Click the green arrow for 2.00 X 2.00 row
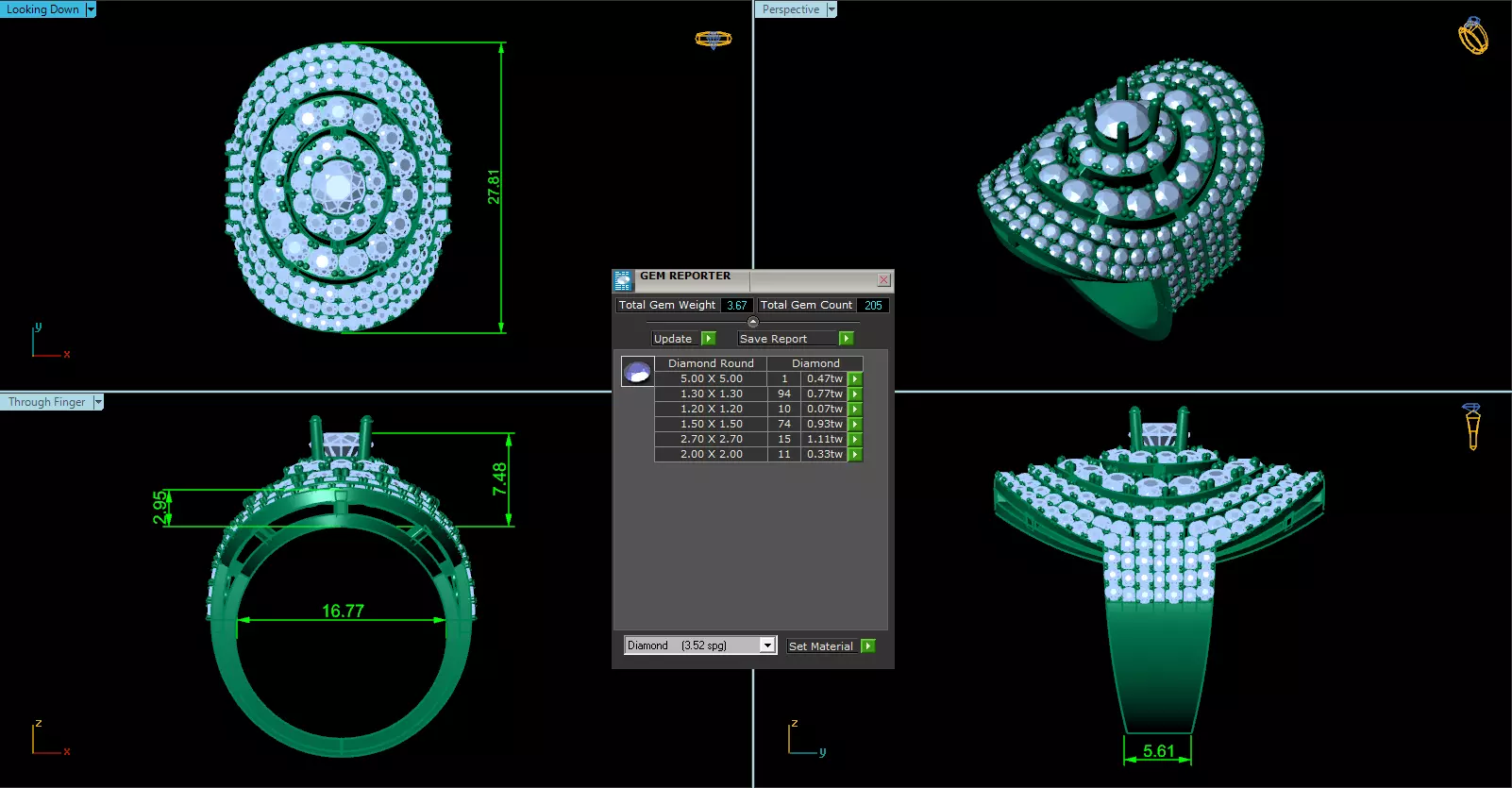 click(855, 455)
